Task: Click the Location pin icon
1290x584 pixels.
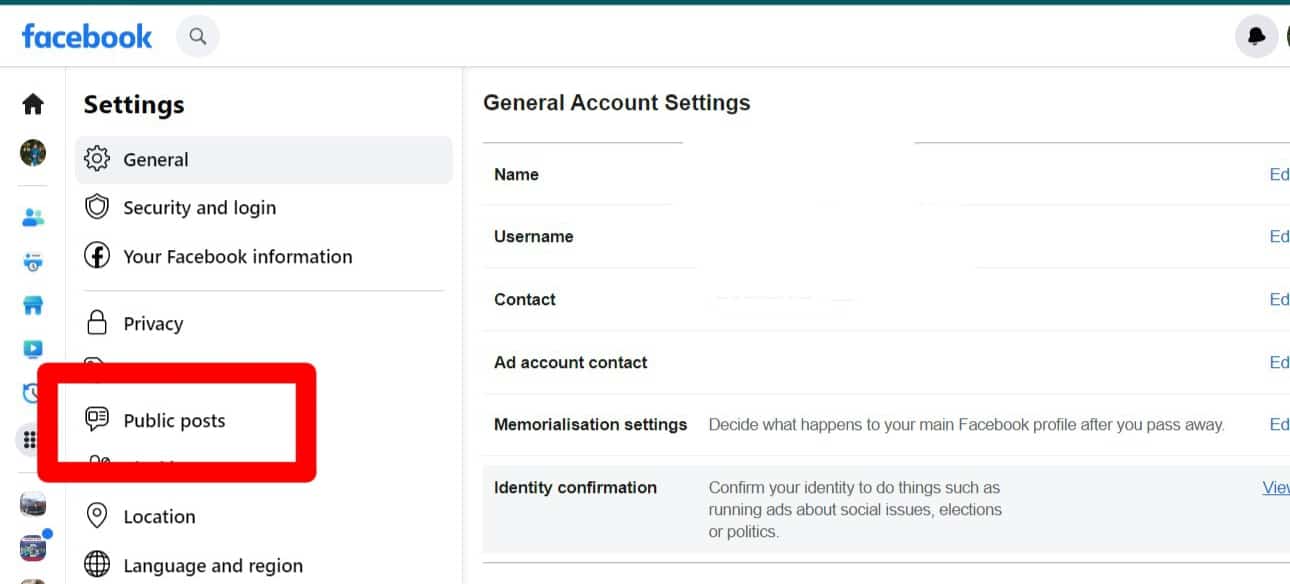Action: [97, 516]
